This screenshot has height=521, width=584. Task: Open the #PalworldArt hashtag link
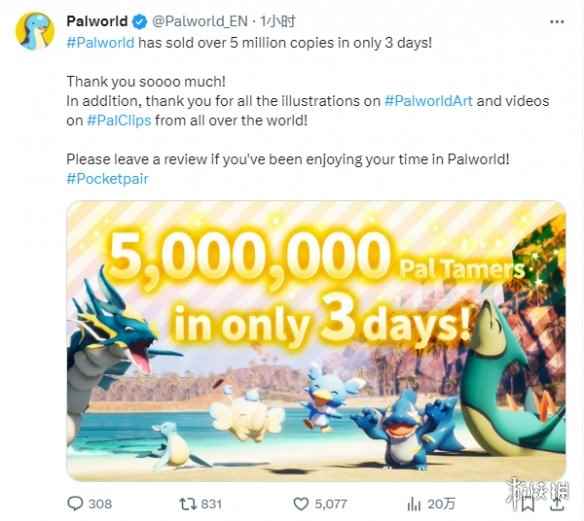tap(428, 101)
